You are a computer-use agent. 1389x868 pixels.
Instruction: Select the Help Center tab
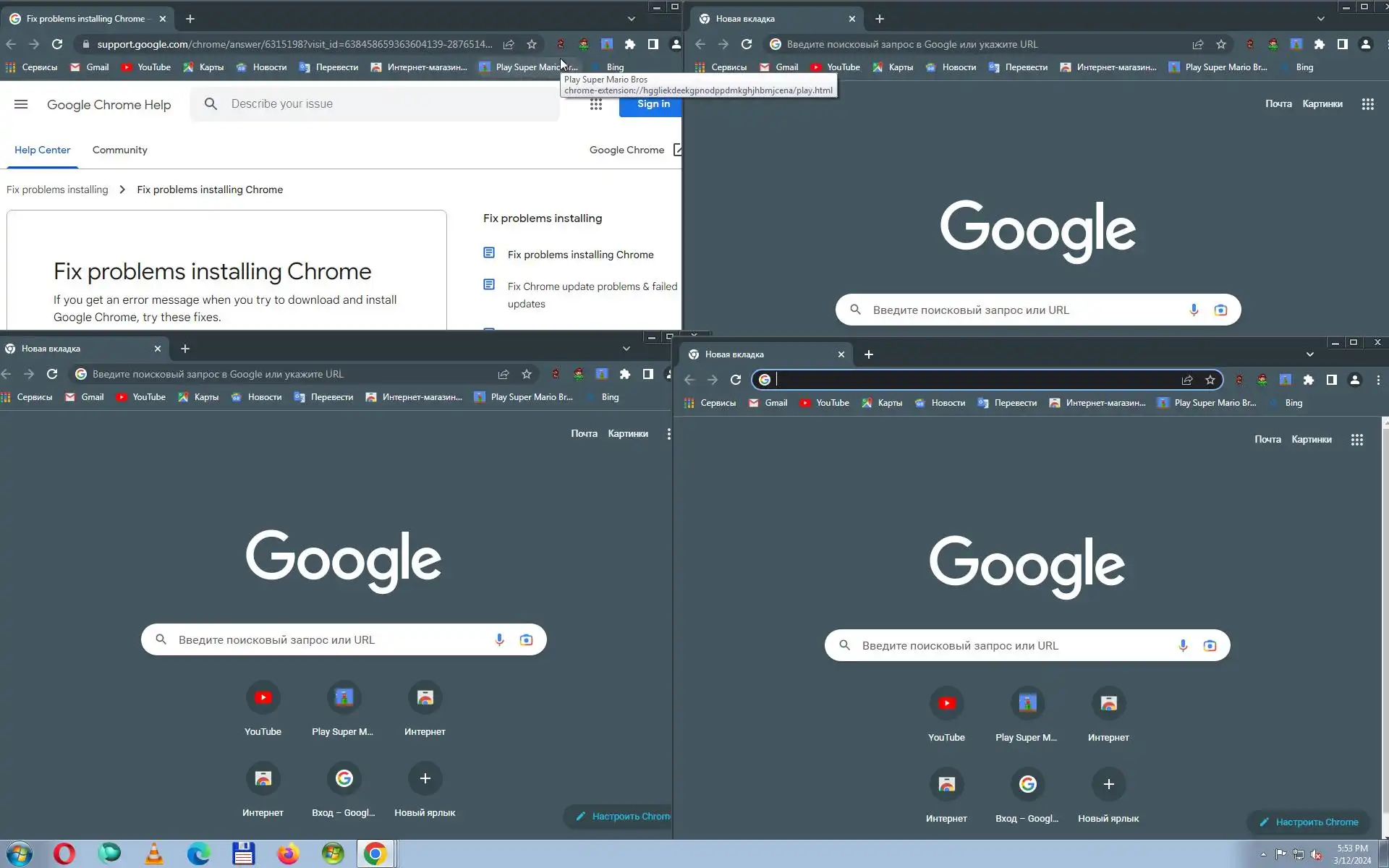(x=42, y=150)
